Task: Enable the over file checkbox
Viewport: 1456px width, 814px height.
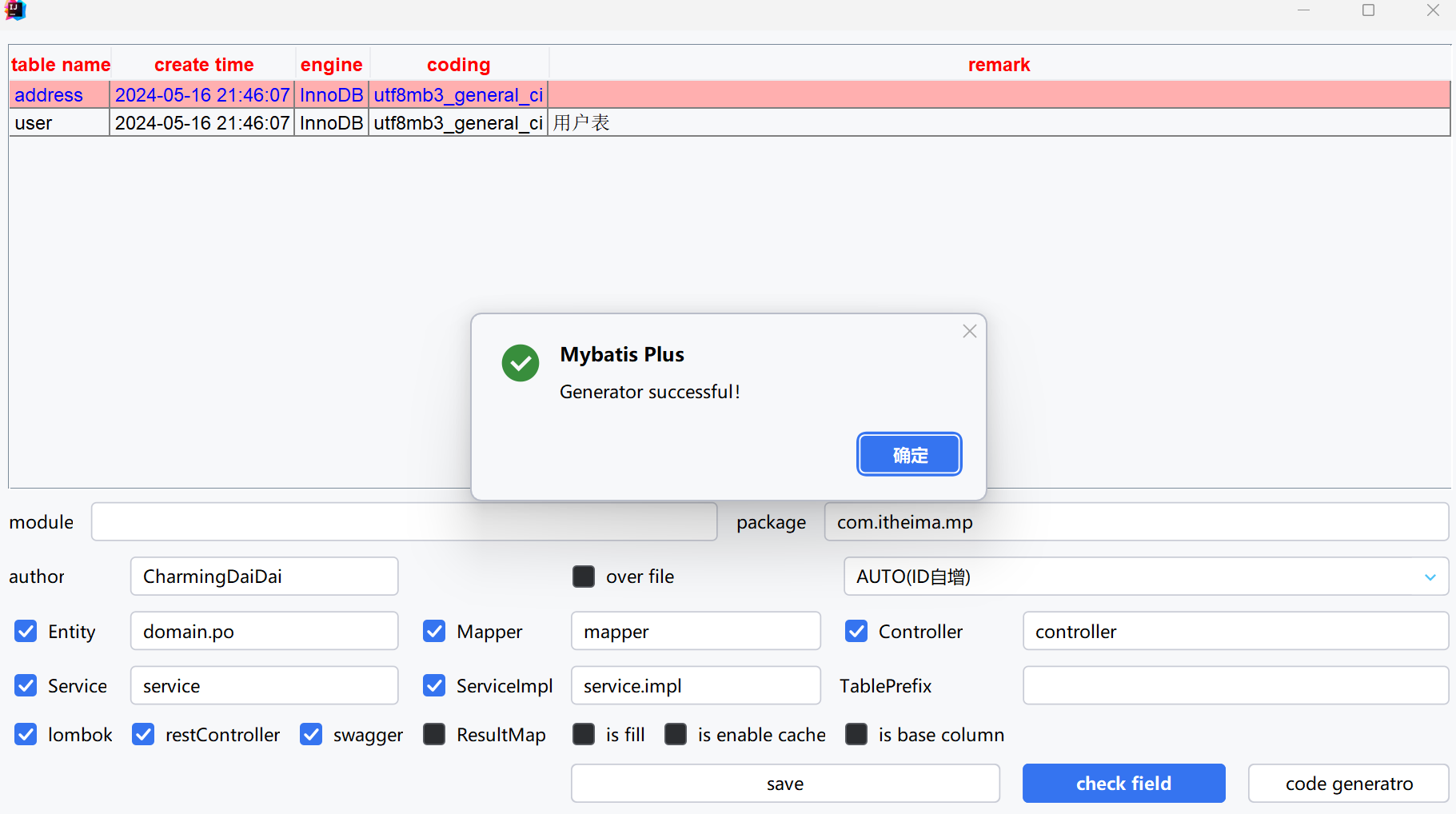Action: tap(584, 577)
